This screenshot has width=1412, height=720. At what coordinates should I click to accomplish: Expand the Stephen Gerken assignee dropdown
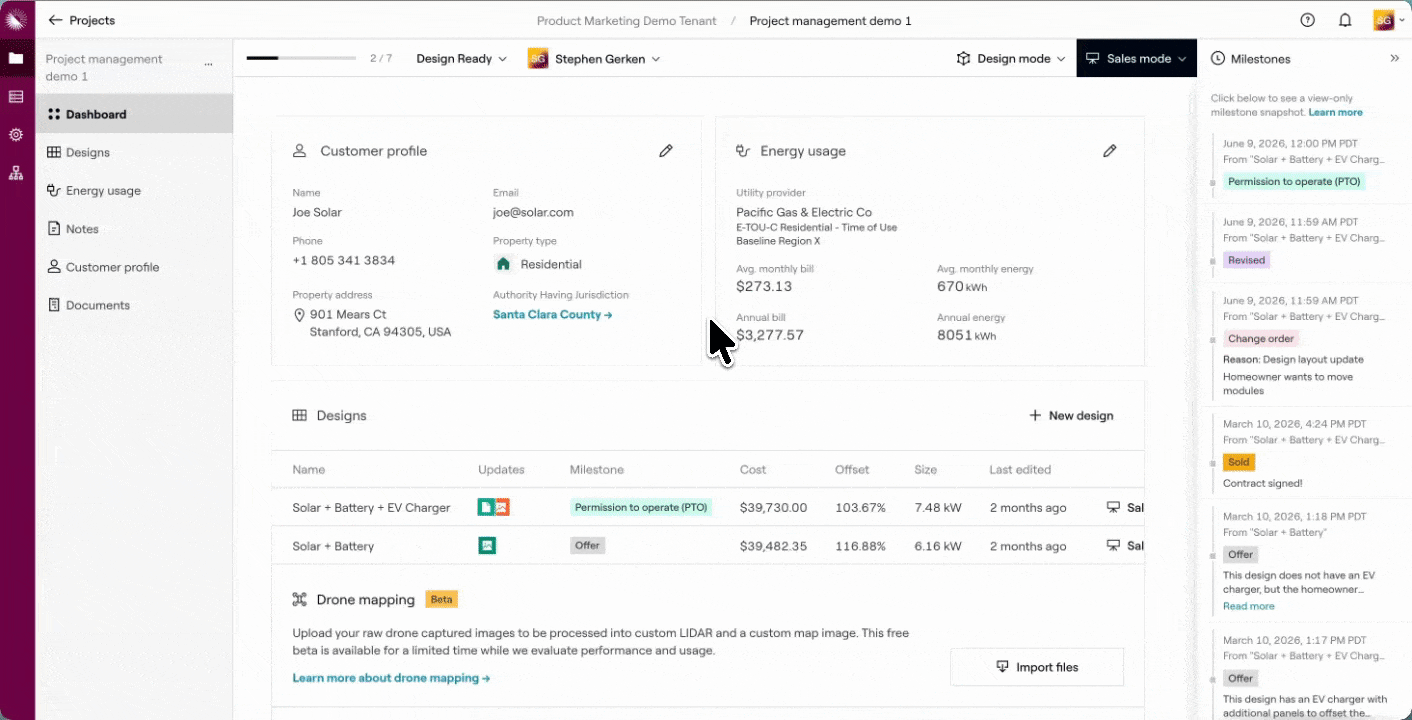(x=594, y=59)
